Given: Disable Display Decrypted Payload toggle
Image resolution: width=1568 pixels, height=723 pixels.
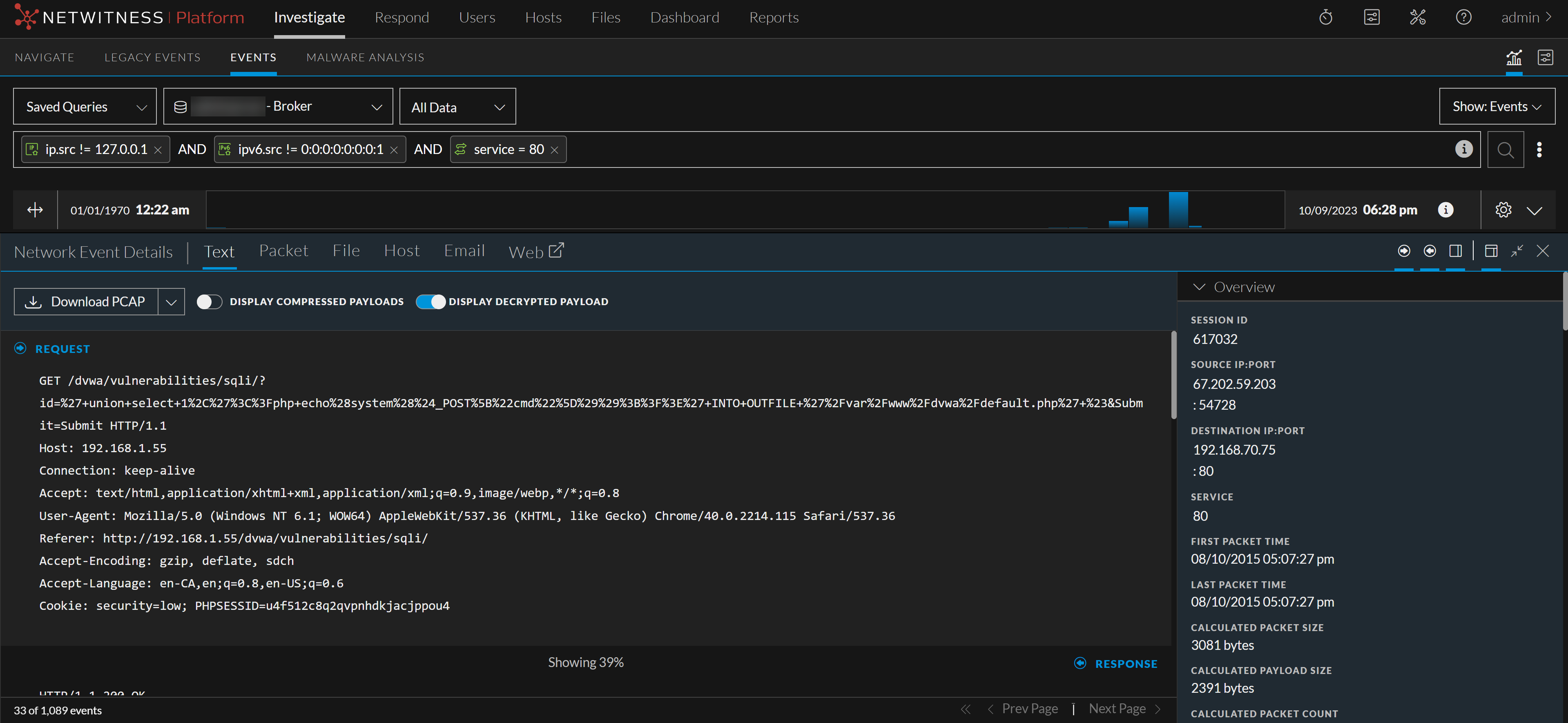Looking at the screenshot, I should pyautogui.click(x=430, y=302).
